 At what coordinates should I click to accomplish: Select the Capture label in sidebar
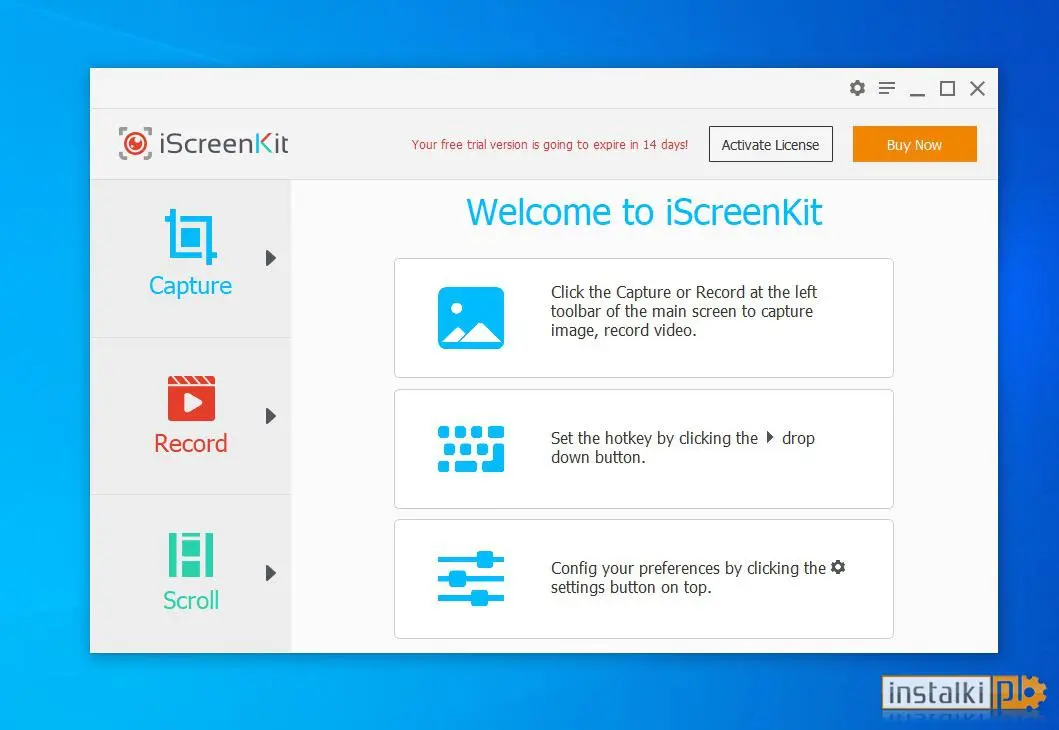pyautogui.click(x=190, y=286)
